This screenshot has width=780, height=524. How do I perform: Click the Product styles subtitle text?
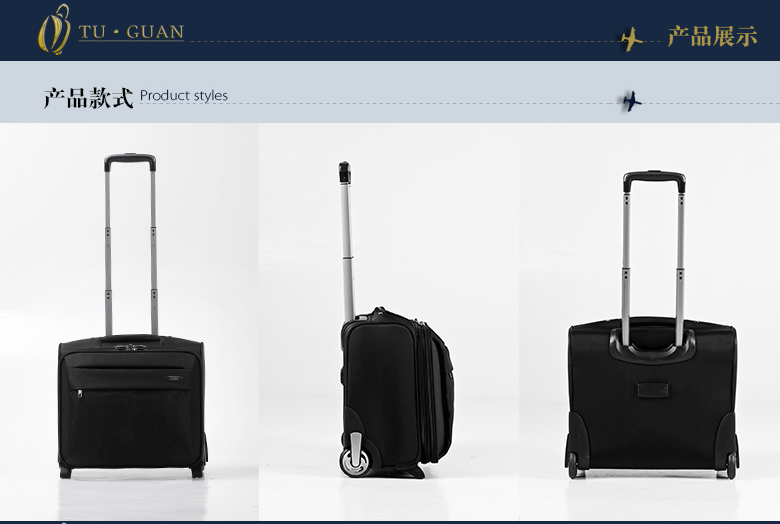tap(184, 95)
